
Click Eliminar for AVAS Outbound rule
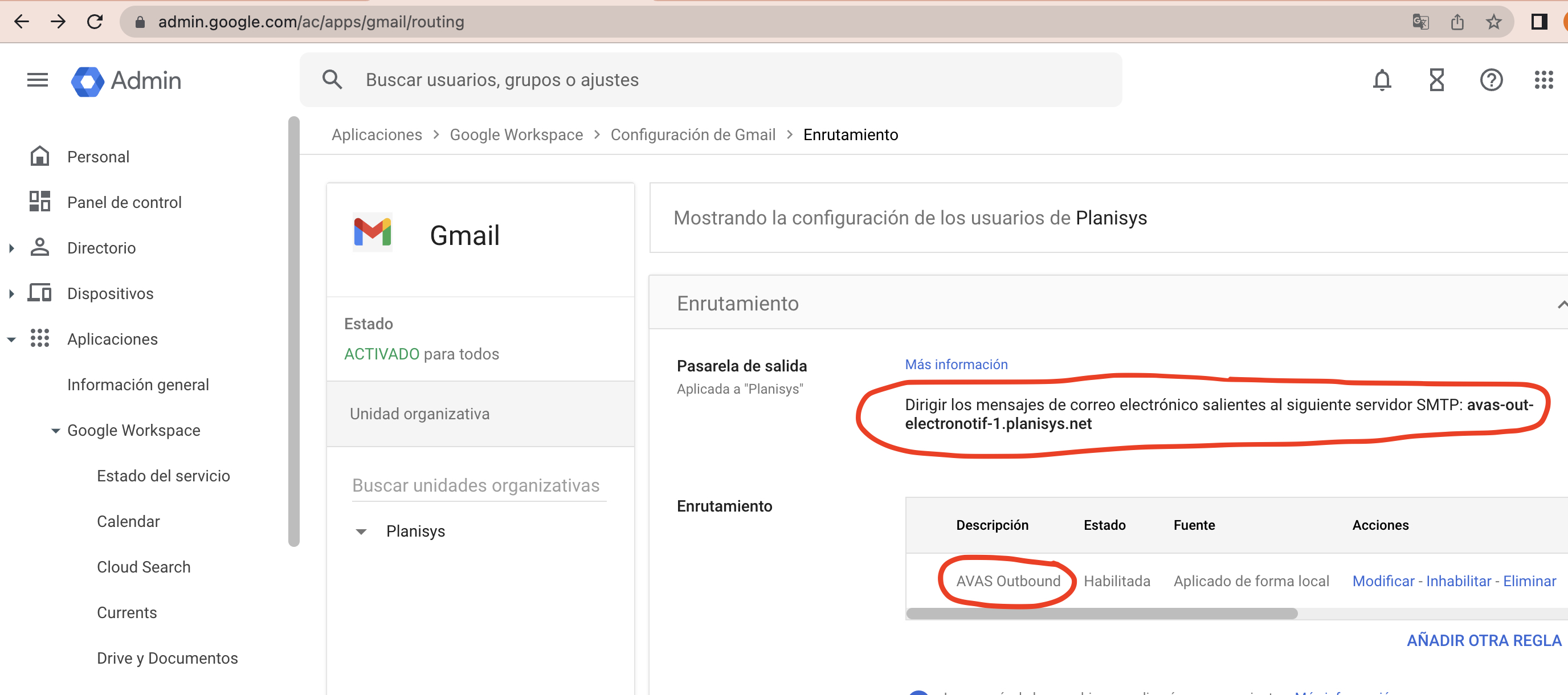pyautogui.click(x=1529, y=581)
